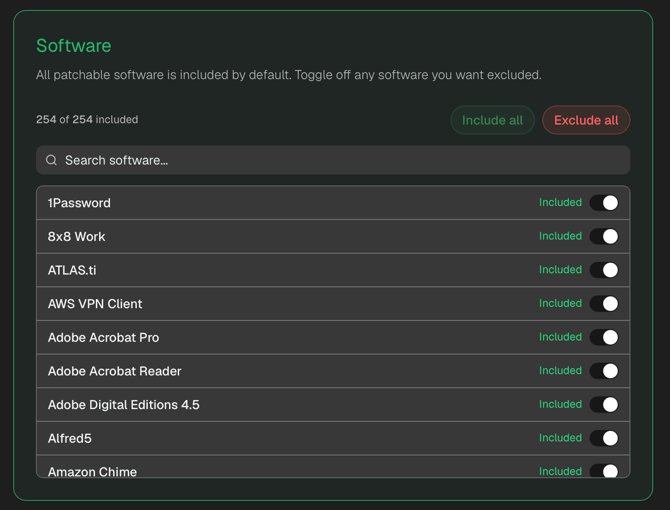Toggle the 8x8 Work switch
This screenshot has height=510, width=670.
pos(604,236)
